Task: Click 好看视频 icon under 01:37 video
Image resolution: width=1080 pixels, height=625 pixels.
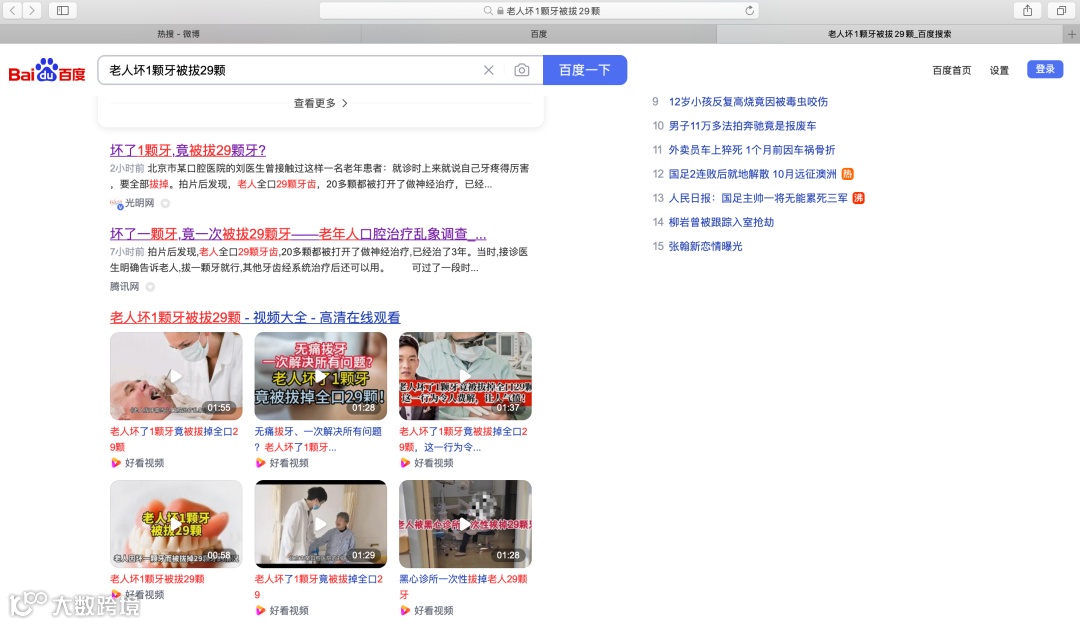Action: [405, 463]
